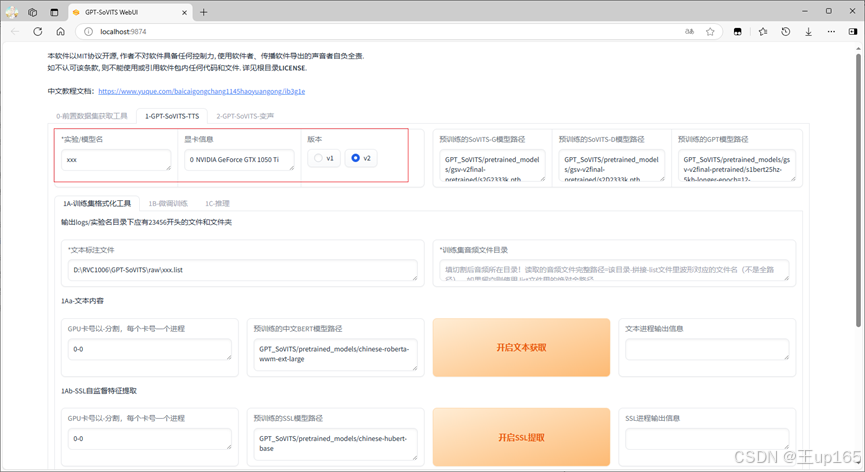Click the back navigation arrow
The image size is (865, 472).
pos(15,31)
